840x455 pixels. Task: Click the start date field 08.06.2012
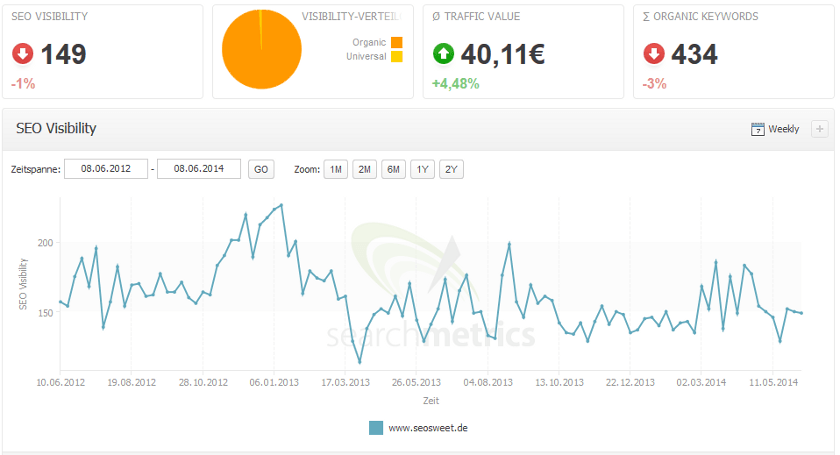(106, 169)
